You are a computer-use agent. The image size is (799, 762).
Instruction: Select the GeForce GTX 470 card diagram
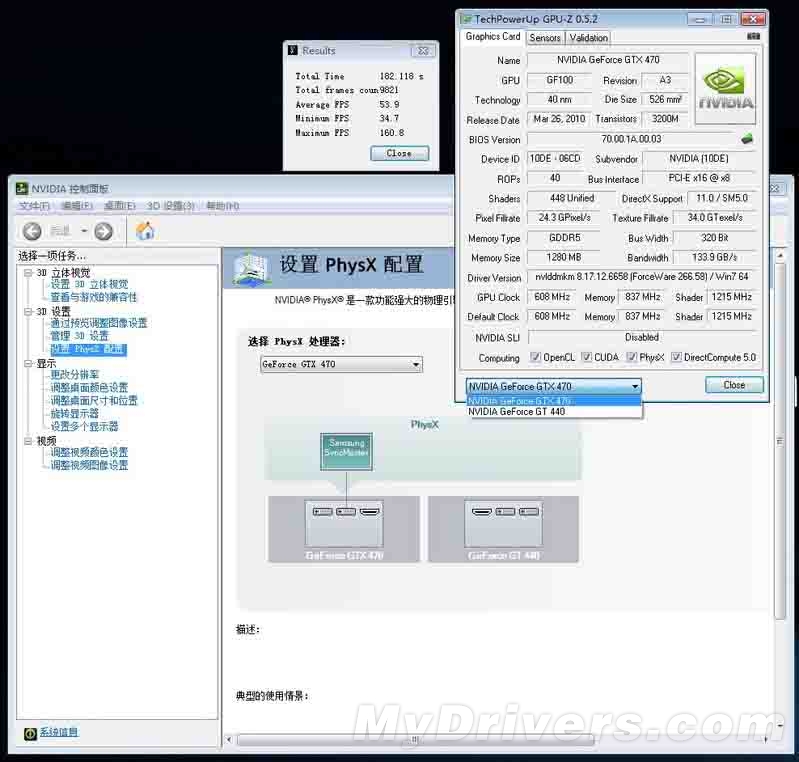pos(344,529)
